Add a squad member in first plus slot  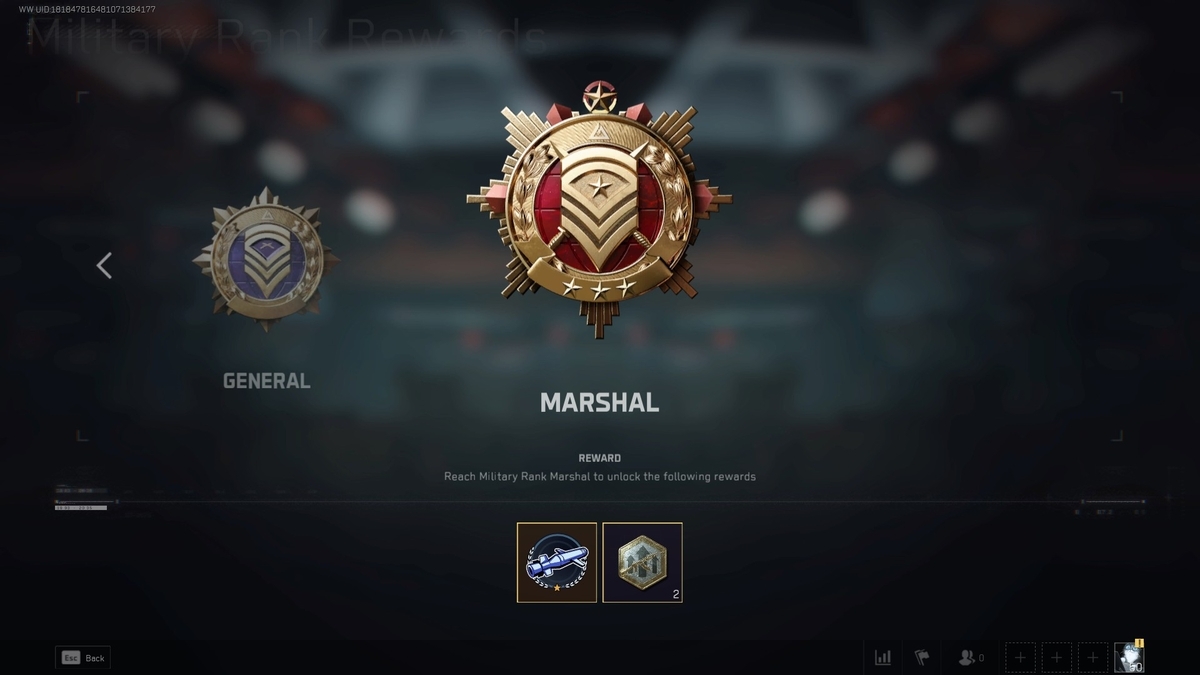pos(1020,658)
